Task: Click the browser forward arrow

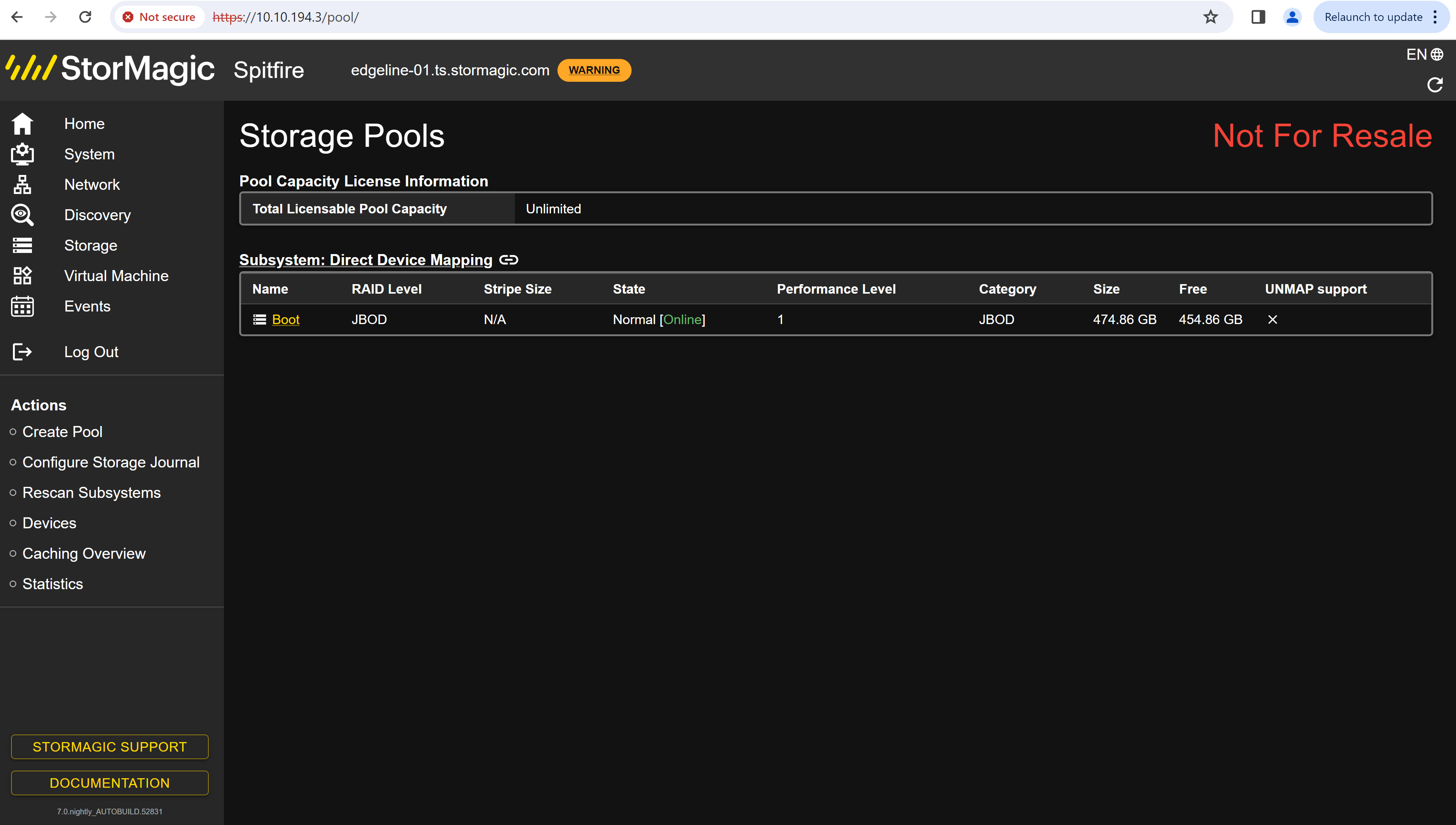Action: [51, 17]
